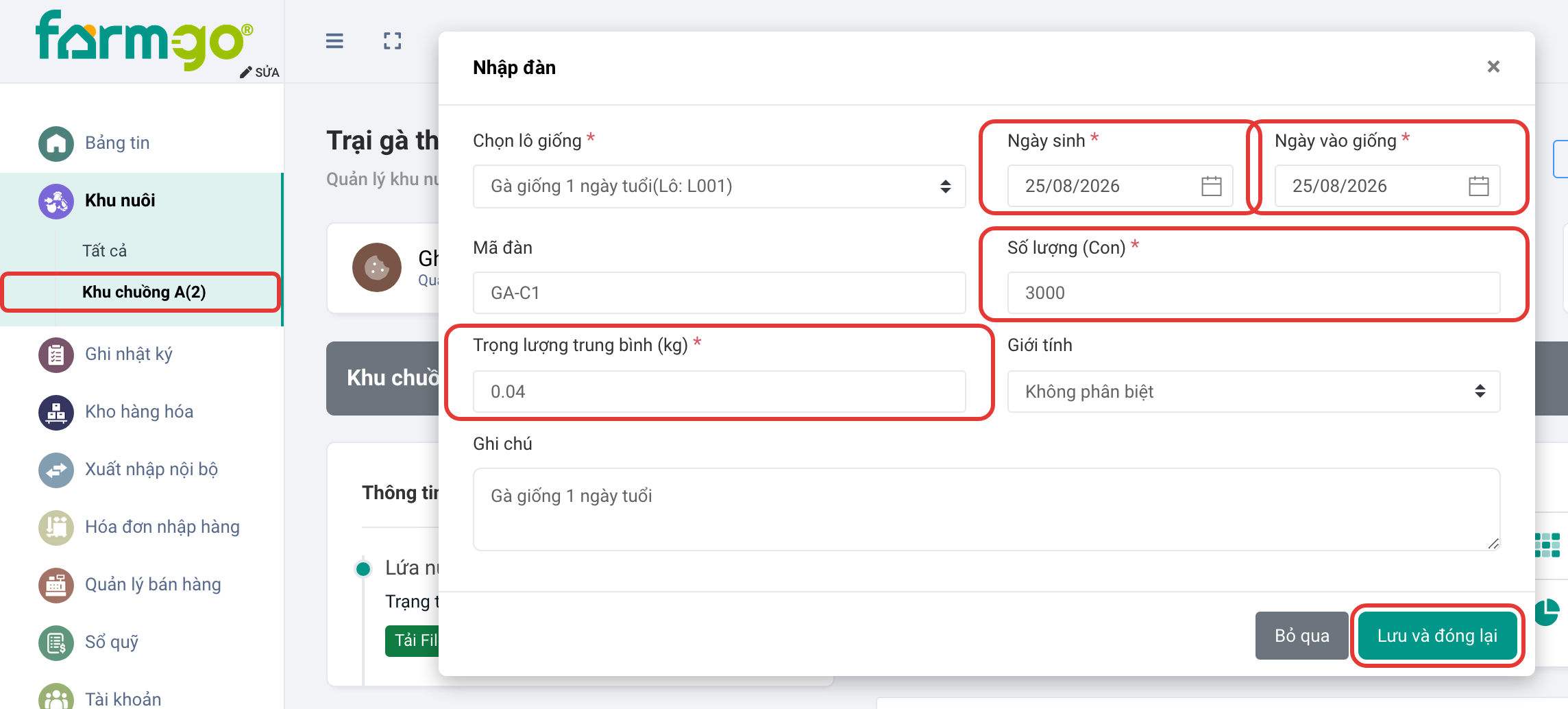
Task: Expand Chọn lô giống dropdown
Action: pyautogui.click(x=719, y=186)
